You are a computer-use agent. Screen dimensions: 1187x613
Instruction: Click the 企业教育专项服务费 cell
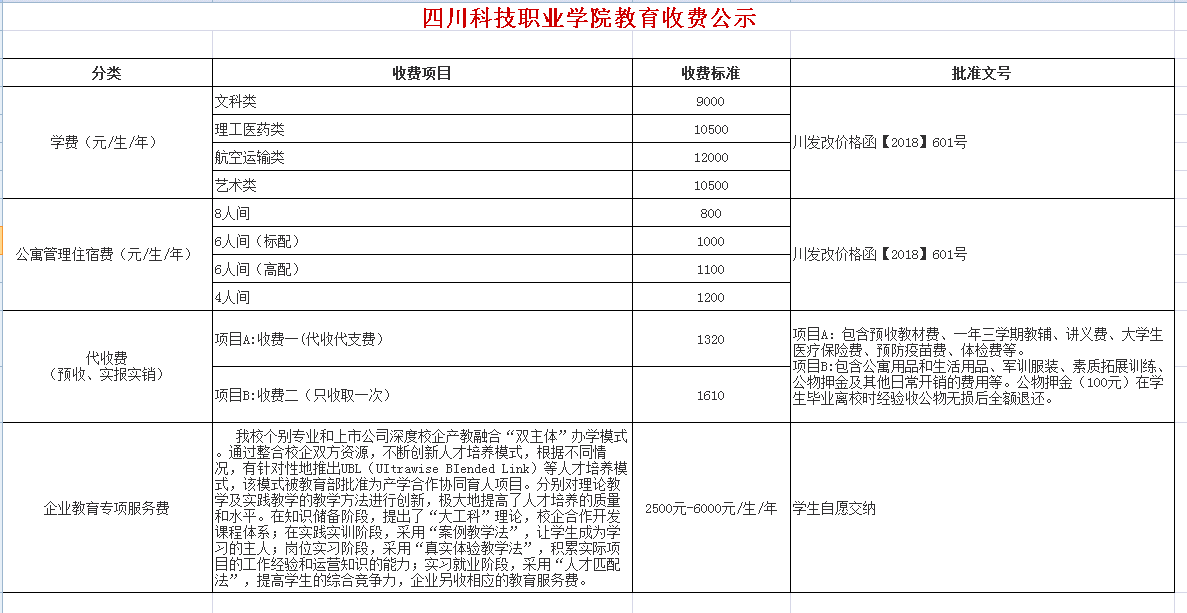[107, 508]
